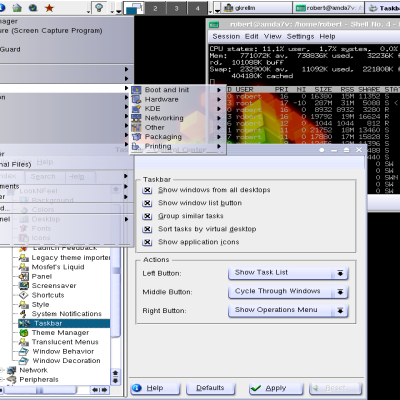The width and height of the screenshot is (400, 400).
Task: Open the Left Button action dropdown
Action: point(288,273)
